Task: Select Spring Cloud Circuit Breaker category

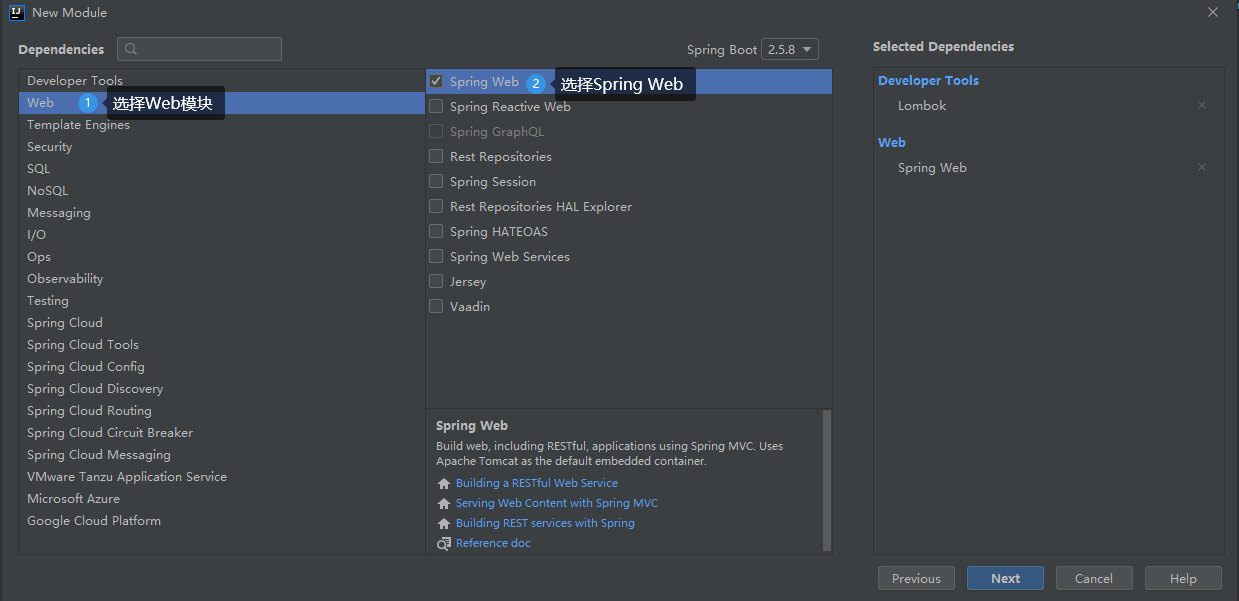Action: click(x=222, y=433)
